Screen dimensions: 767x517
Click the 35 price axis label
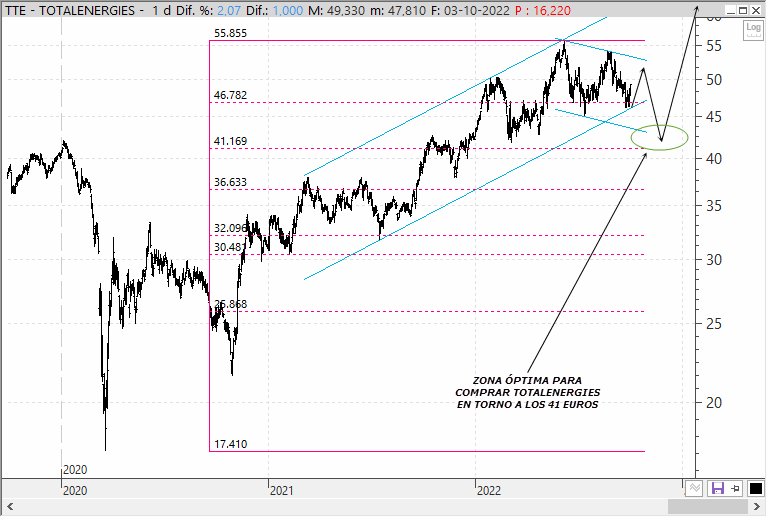coord(714,206)
